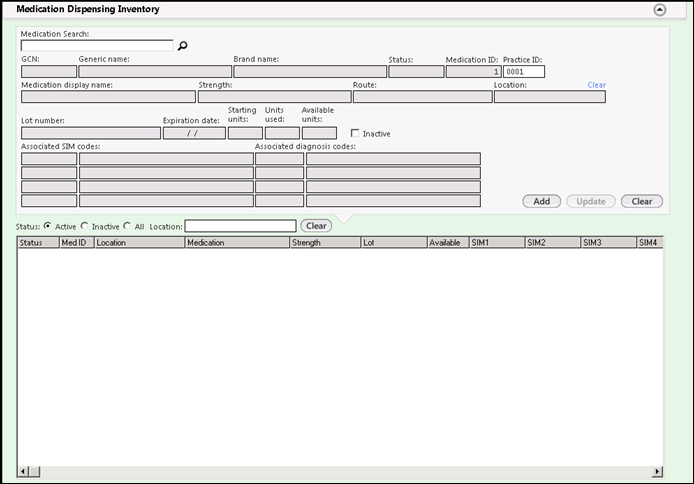The height and width of the screenshot is (484, 694).
Task: Click the Brand name field
Action: [x=310, y=72]
